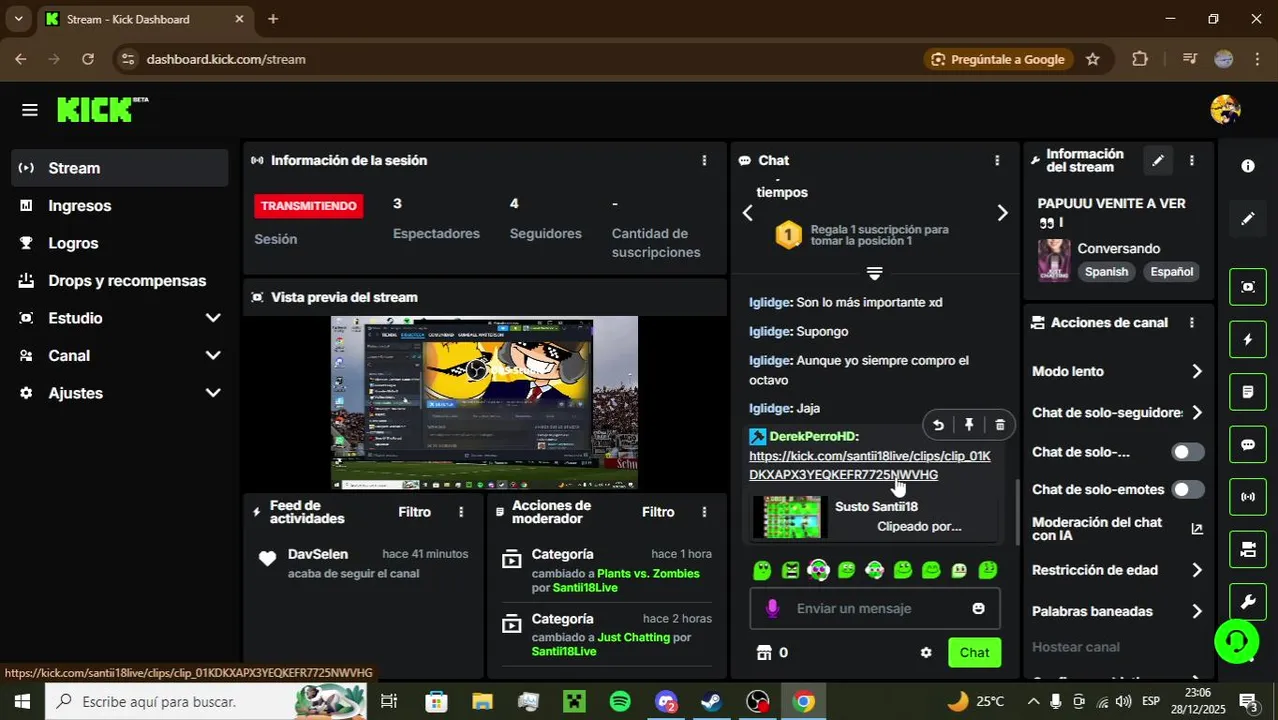This screenshot has width=1278, height=720.
Task: Open Moderación del chat con IA
Action: 1118,529
